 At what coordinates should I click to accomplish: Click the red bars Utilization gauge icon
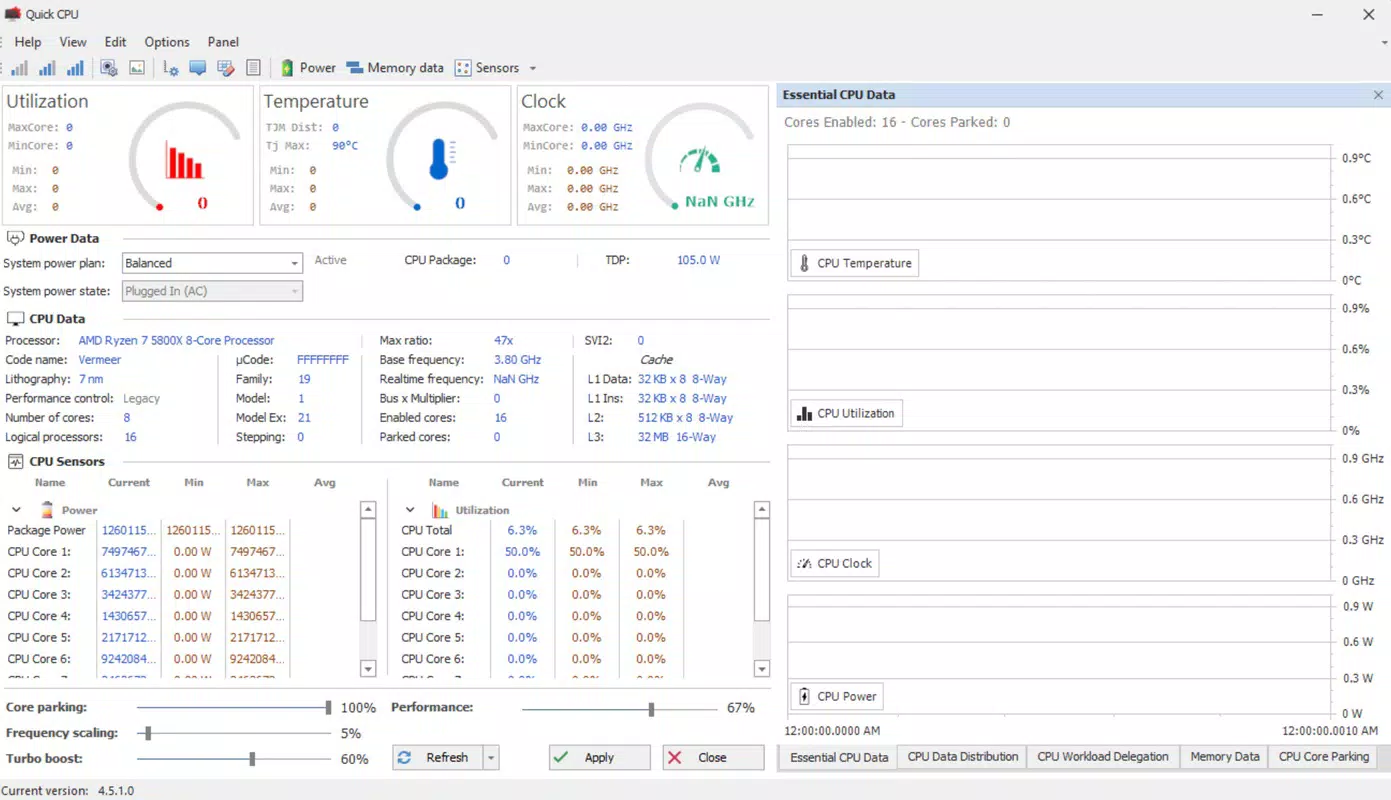click(x=185, y=162)
